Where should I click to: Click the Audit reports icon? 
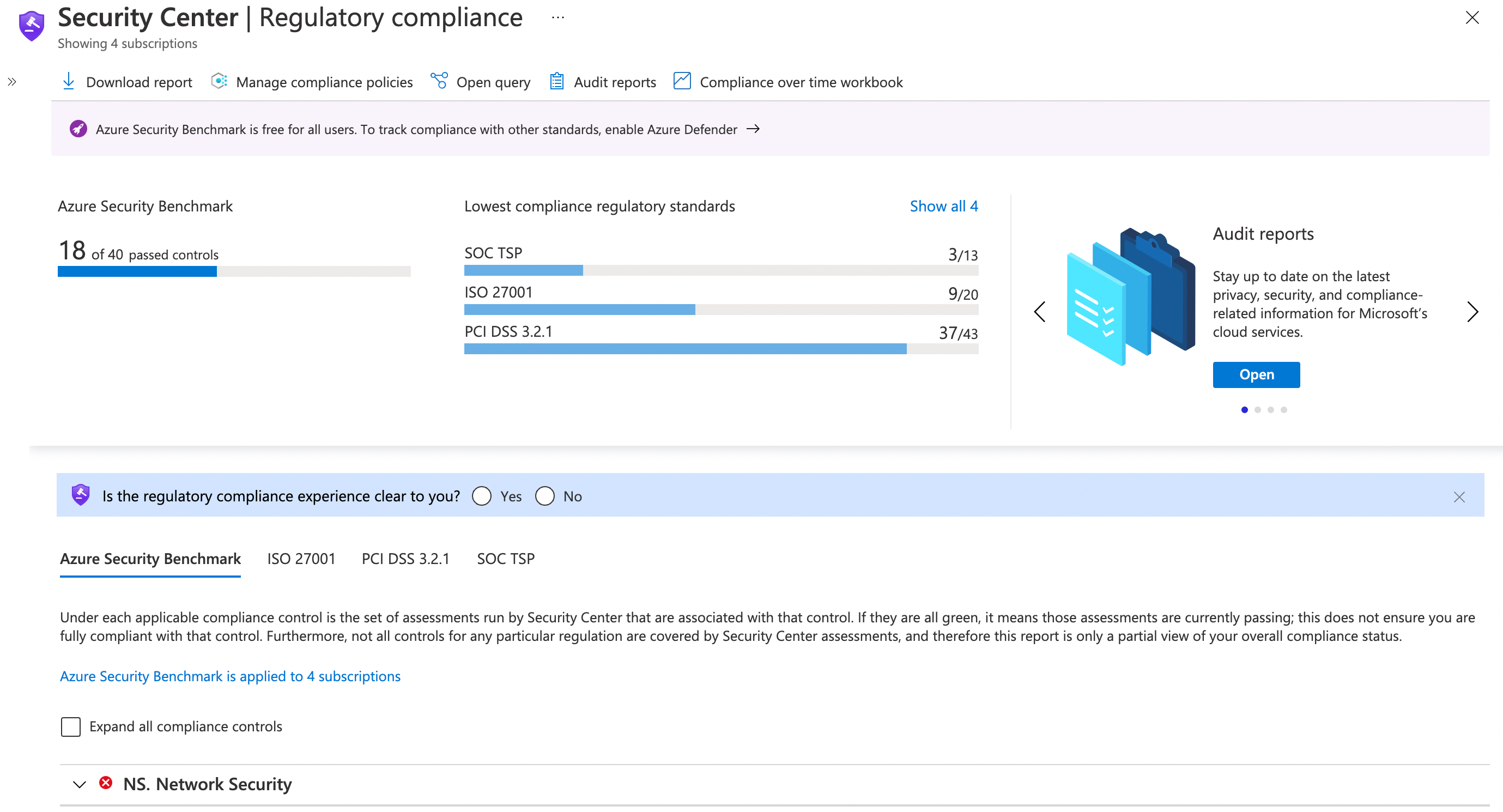(556, 82)
